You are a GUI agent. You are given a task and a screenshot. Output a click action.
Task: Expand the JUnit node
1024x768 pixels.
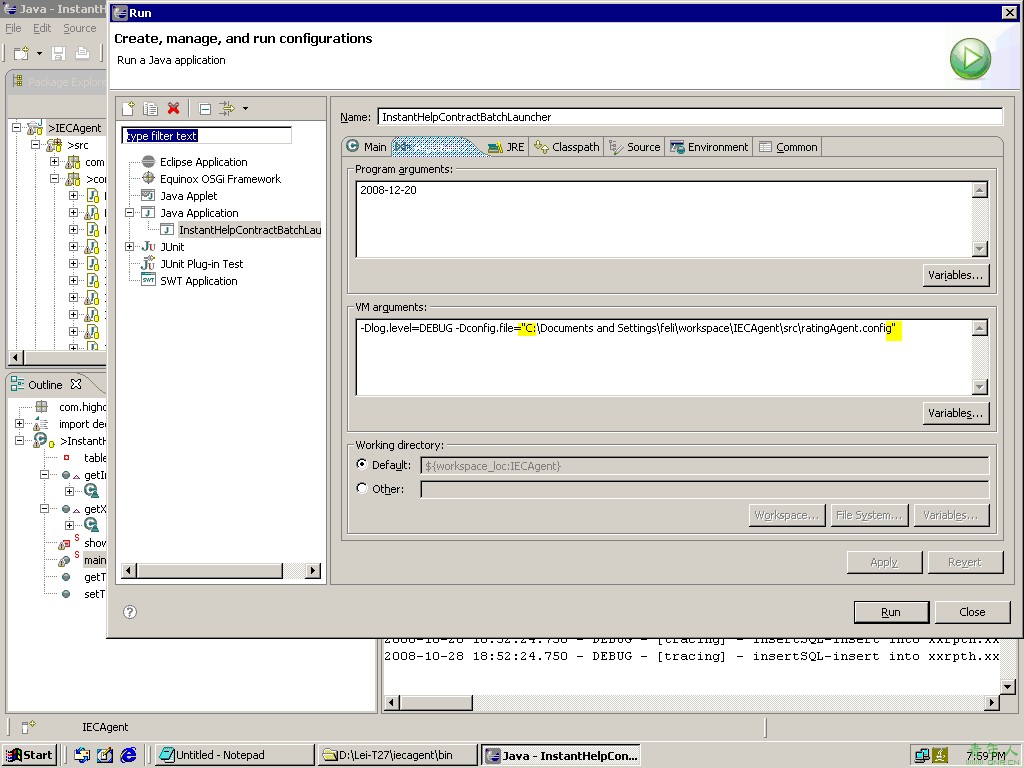[x=129, y=247]
